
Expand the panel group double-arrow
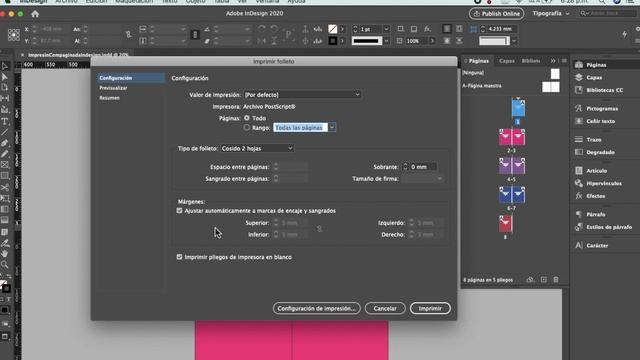coord(553,61)
